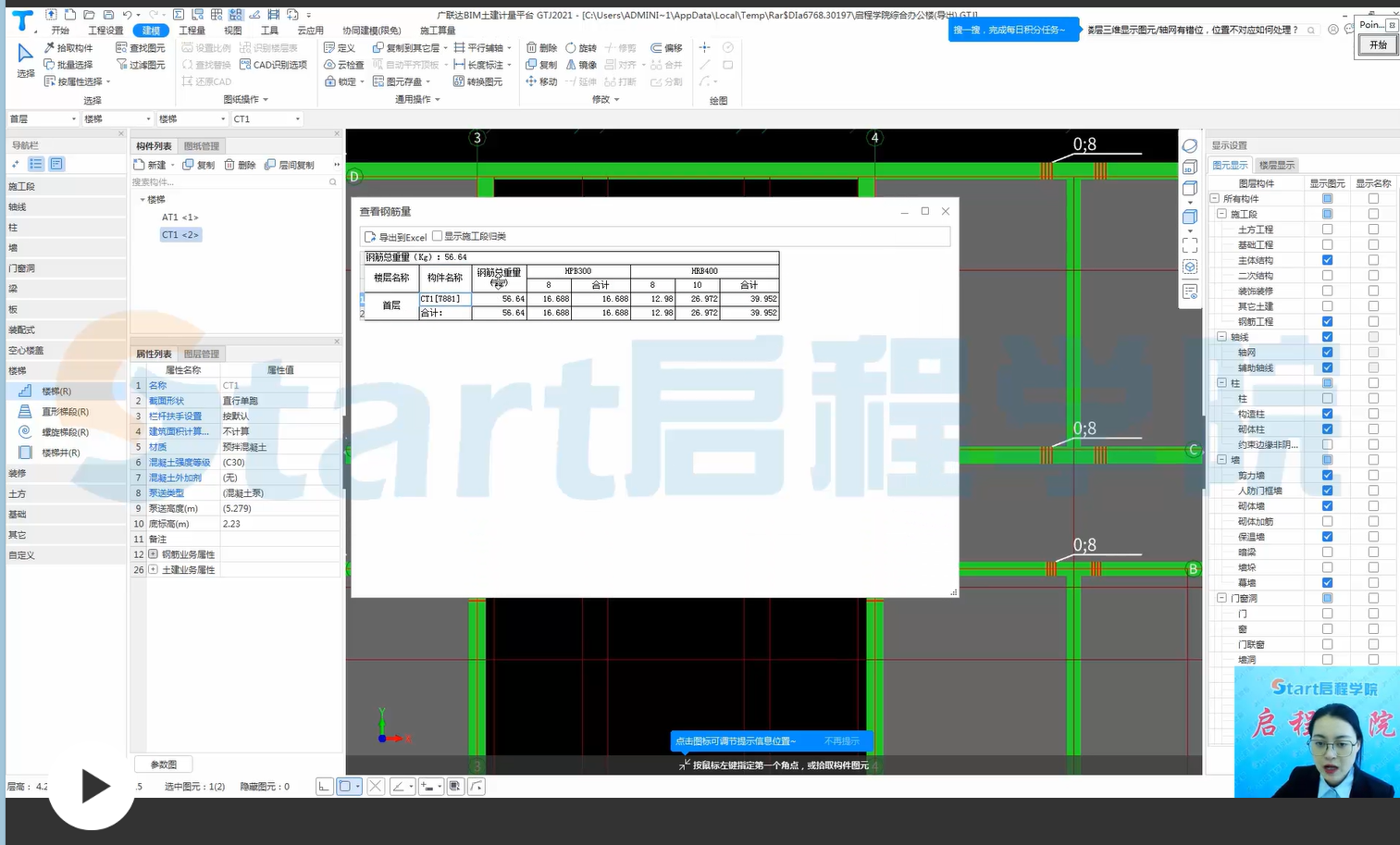This screenshot has height=845, width=1400.
Task: Collapse the 轴线 node in display settings
Action: (x=1221, y=337)
